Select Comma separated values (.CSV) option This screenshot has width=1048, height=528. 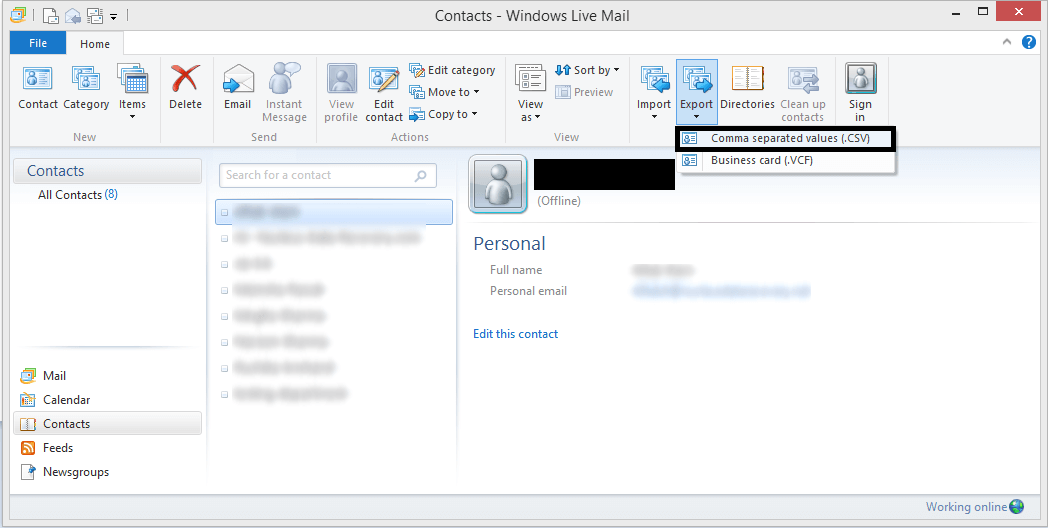(x=785, y=139)
